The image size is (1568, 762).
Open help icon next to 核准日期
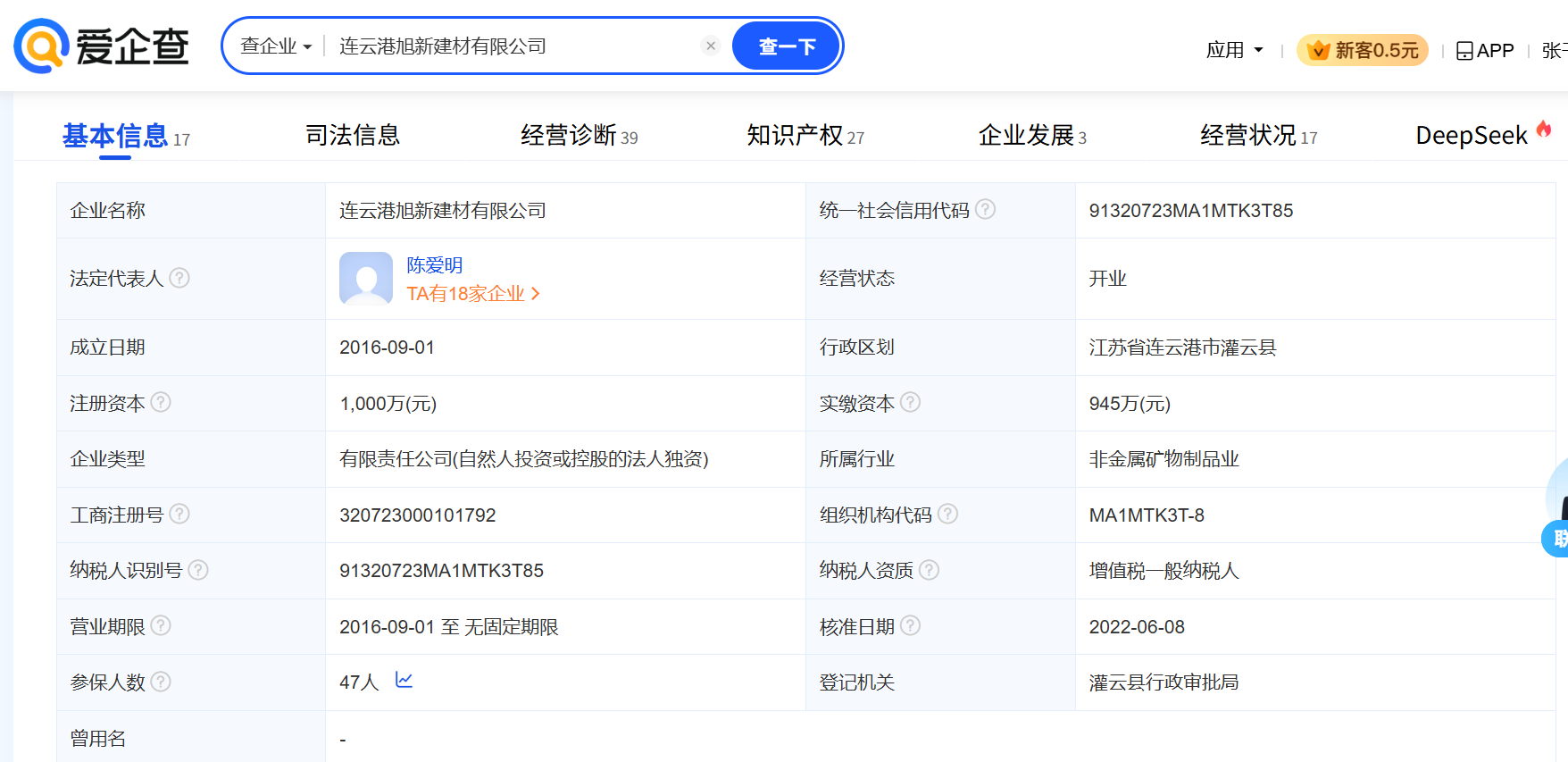pyautogui.click(x=910, y=625)
